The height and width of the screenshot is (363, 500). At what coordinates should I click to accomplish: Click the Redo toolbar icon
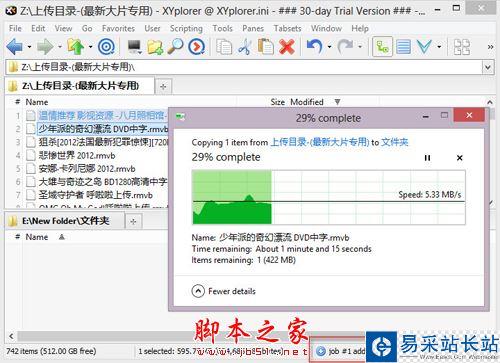pos(345,47)
